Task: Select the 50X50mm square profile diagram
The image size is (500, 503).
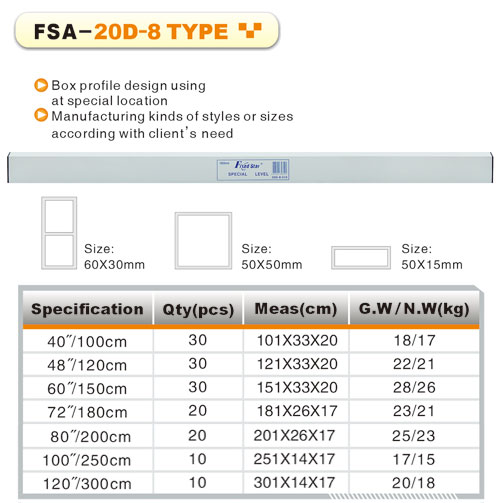Action: click(203, 241)
